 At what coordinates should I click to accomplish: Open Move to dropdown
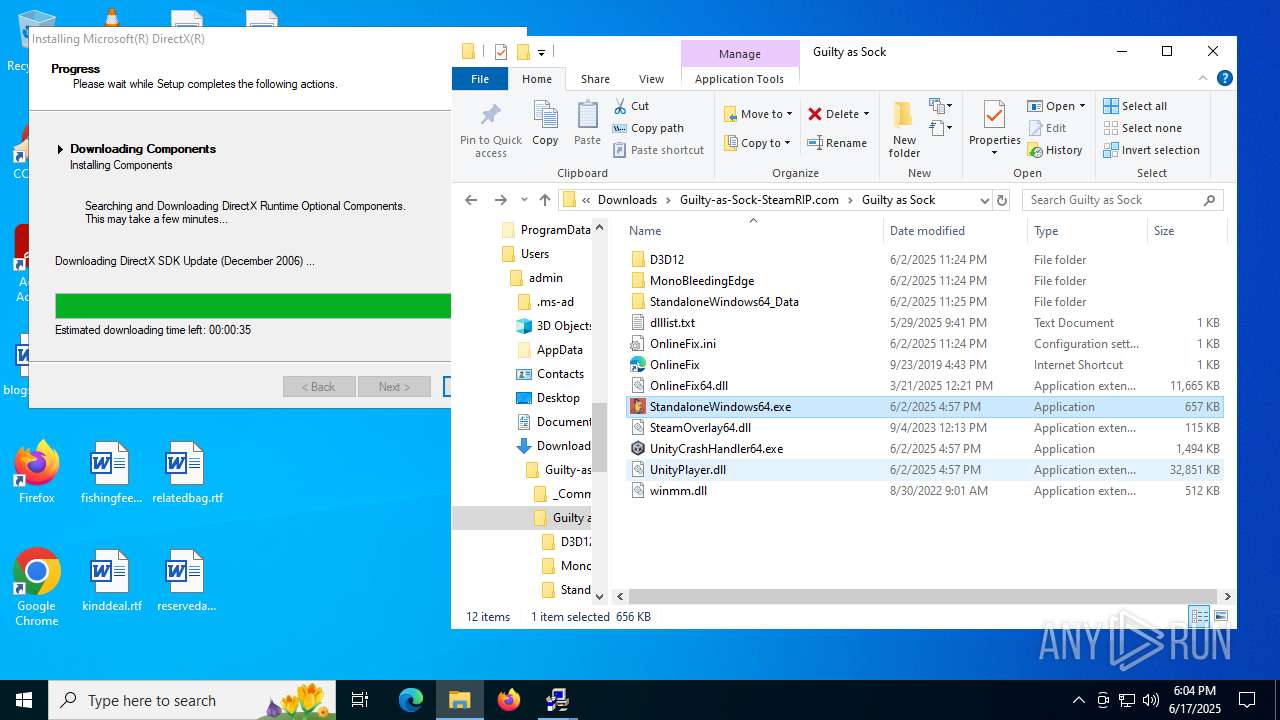758,114
